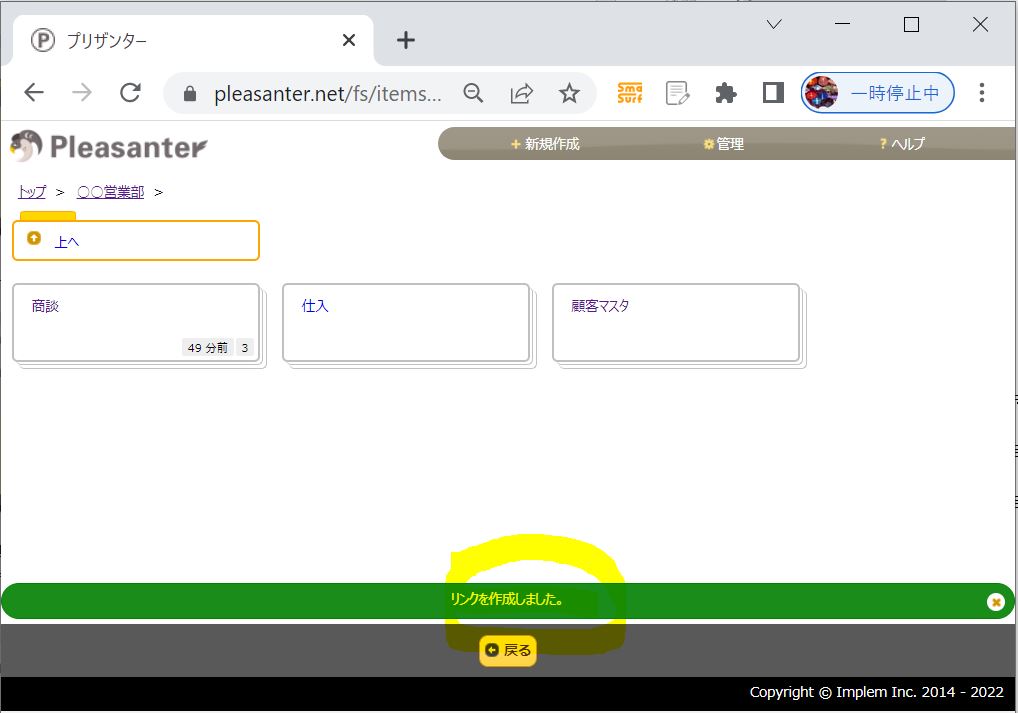This screenshot has width=1018, height=713.
Task: Click the count badge 3 on 商談
Action: (x=245, y=348)
